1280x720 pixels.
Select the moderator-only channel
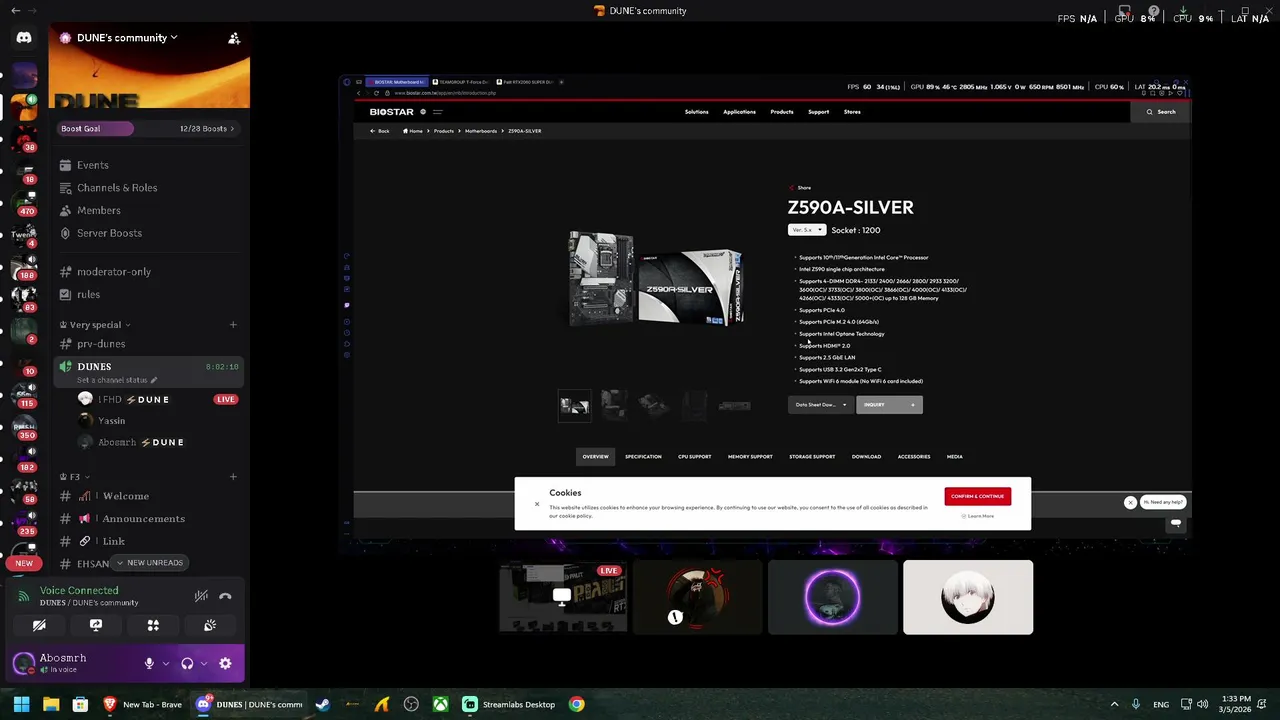(x=148, y=272)
